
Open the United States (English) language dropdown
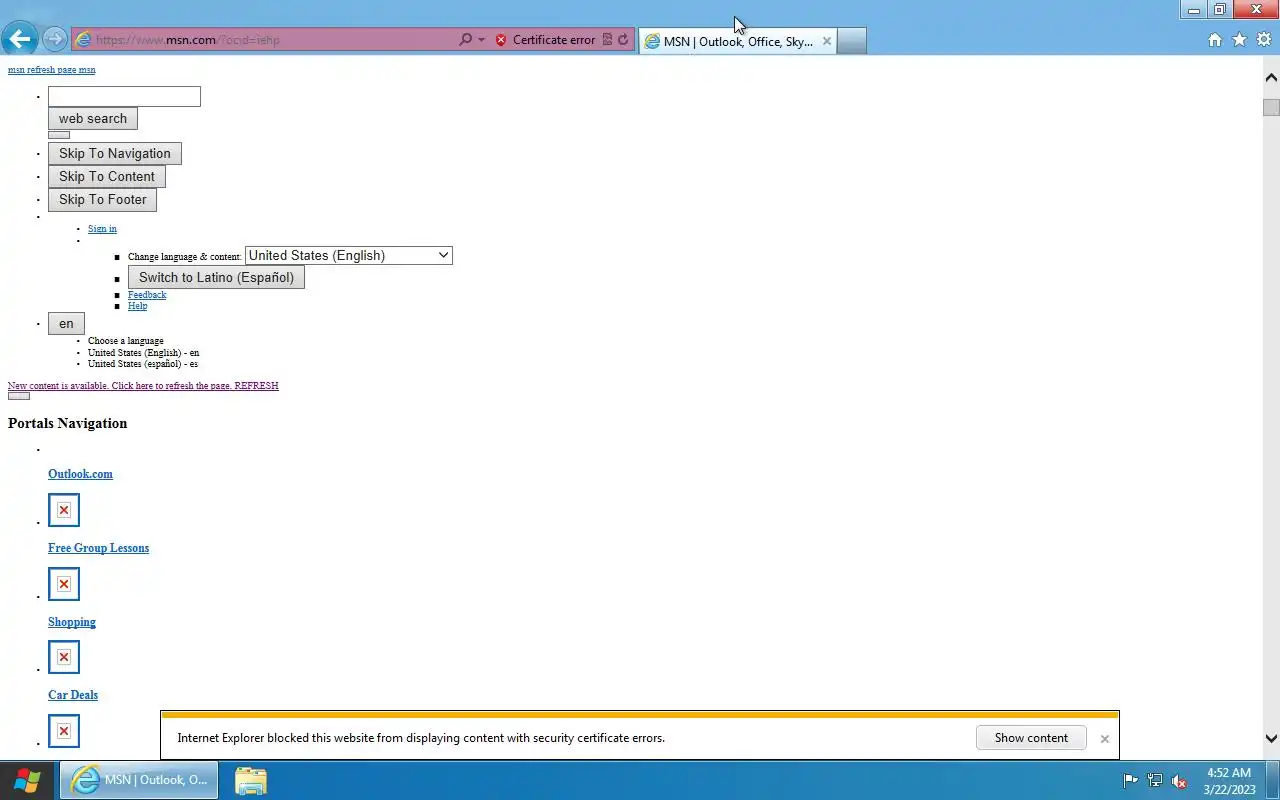click(349, 256)
